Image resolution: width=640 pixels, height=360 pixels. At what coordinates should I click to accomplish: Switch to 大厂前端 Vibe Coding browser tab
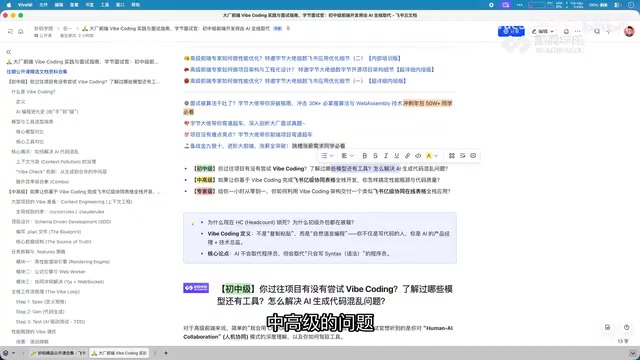tap(119, 353)
